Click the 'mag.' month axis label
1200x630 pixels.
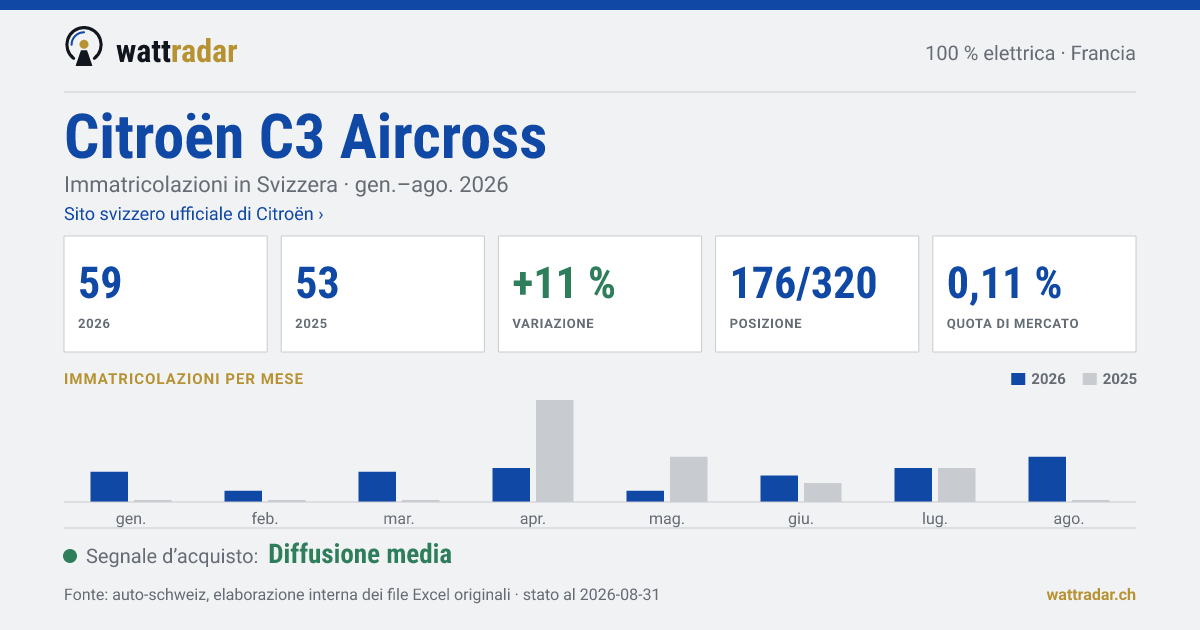pyautogui.click(x=667, y=519)
